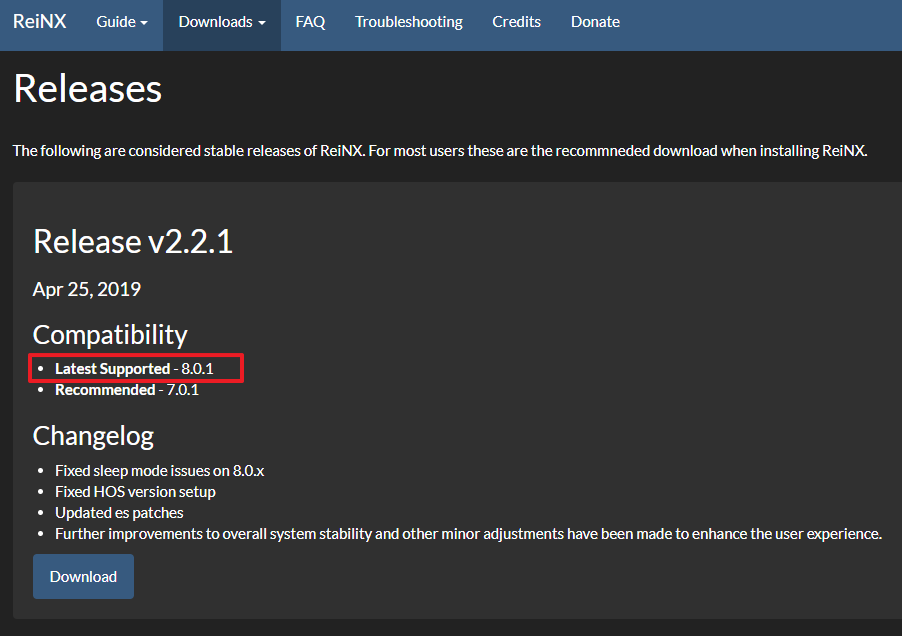Click the Release v2.2.1 title
The width and height of the screenshot is (902, 636).
coord(133,242)
